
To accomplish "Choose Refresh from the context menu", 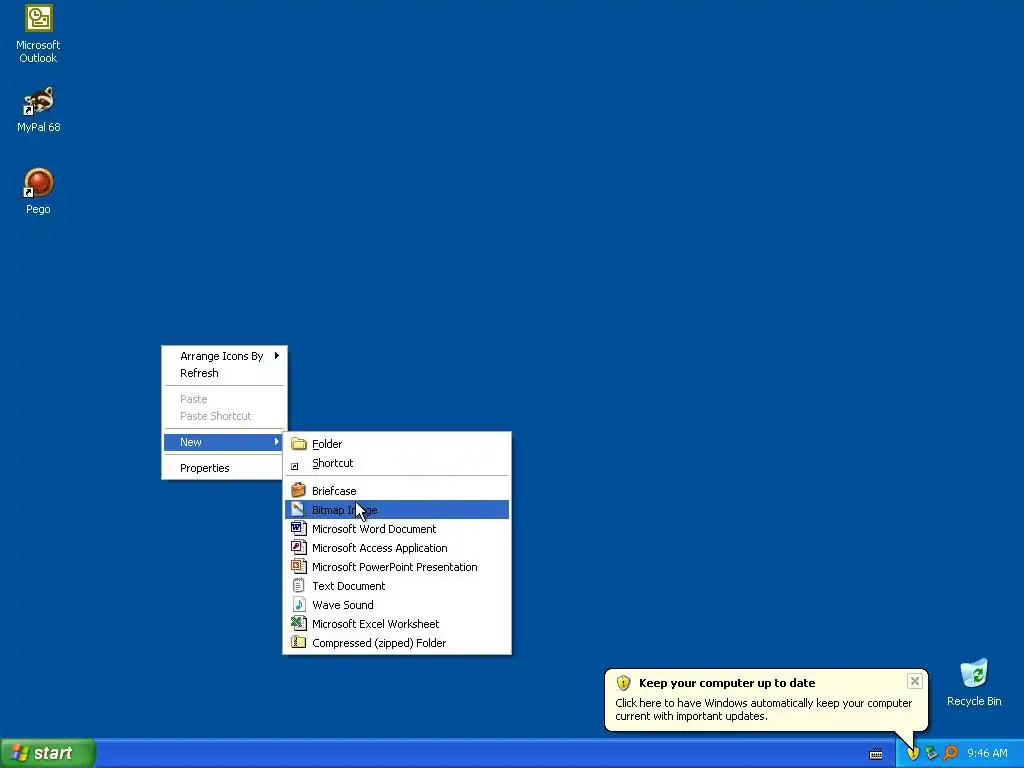I will (224, 373).
